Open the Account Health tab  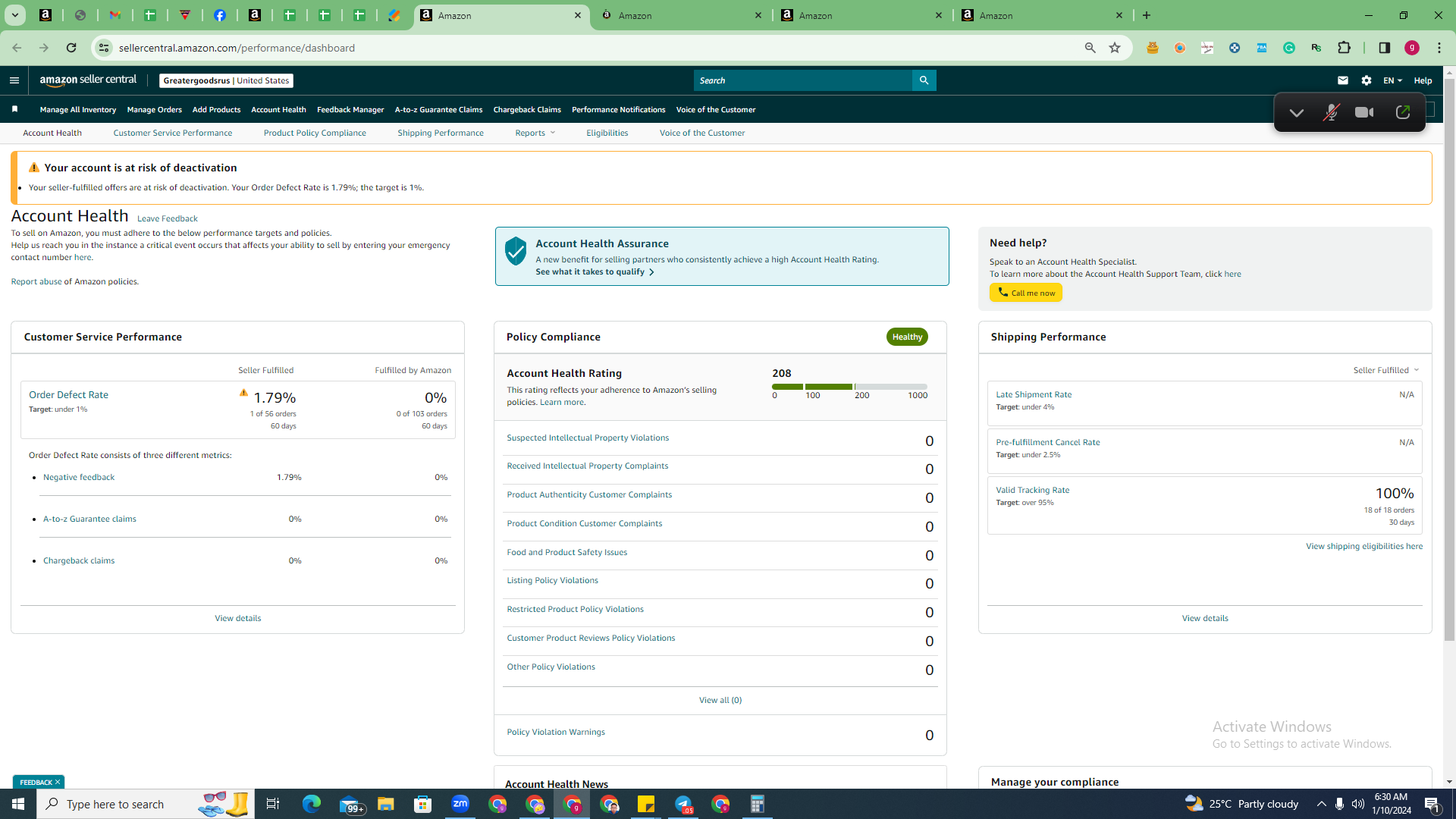52,133
